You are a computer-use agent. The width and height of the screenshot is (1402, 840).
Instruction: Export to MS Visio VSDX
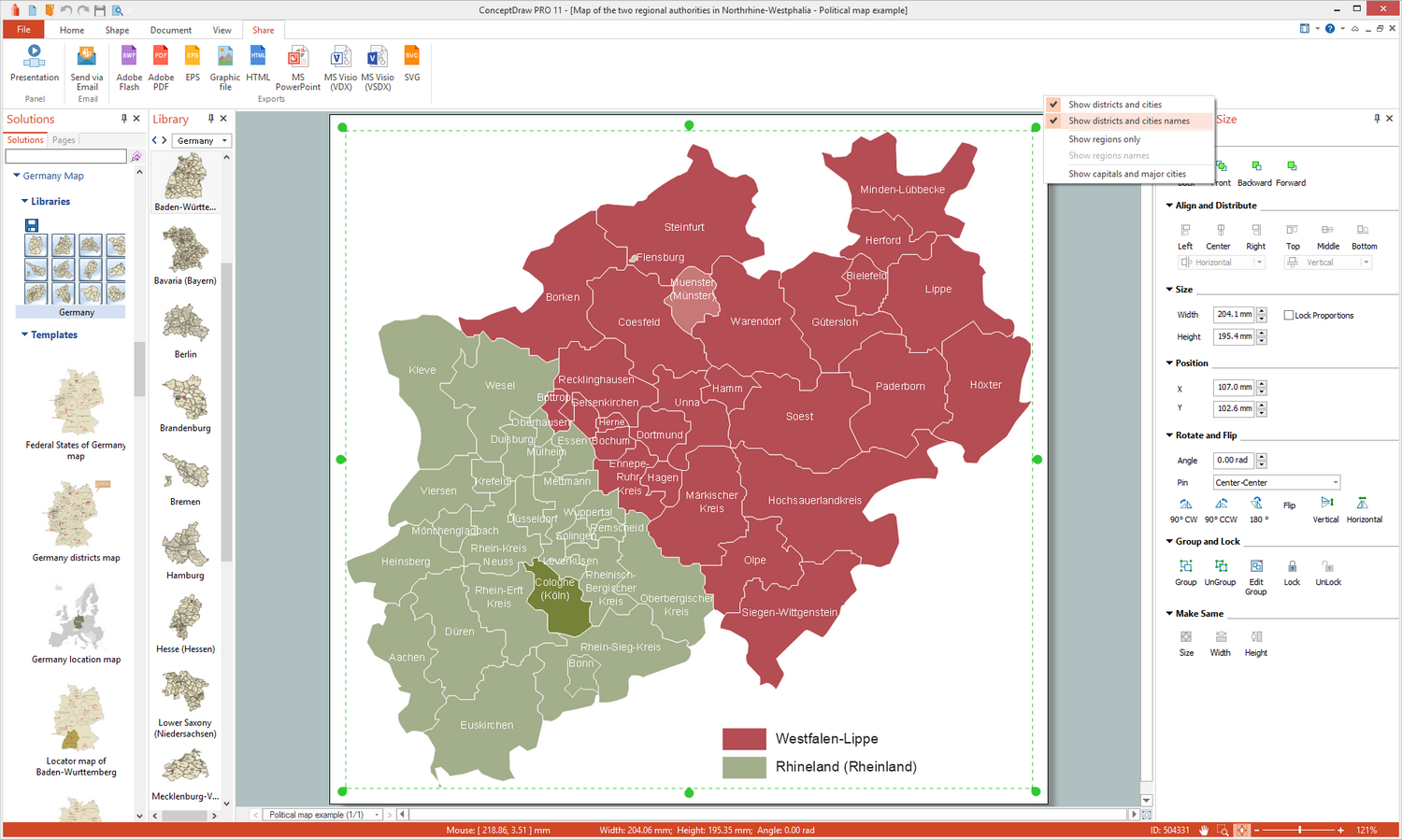pos(378,67)
